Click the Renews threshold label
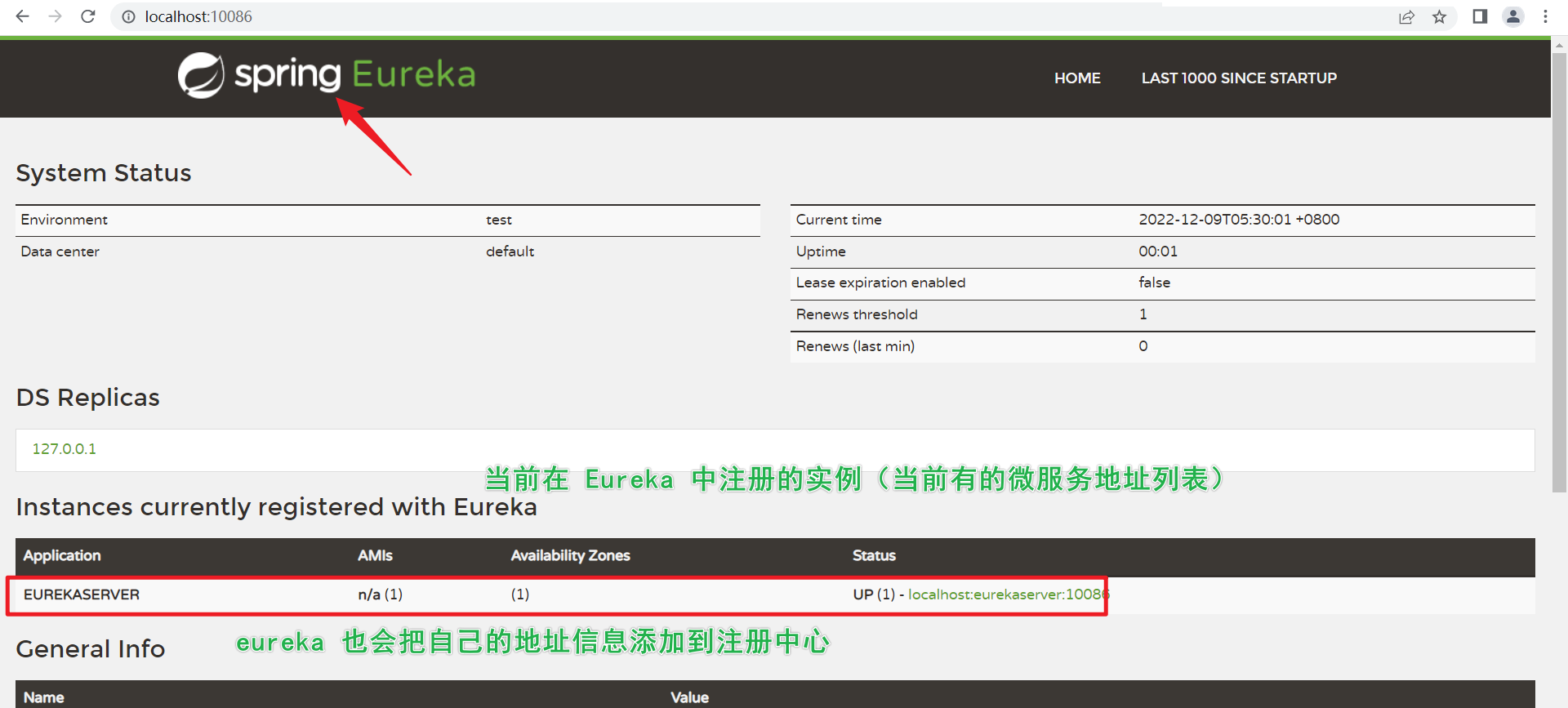Viewport: 1568px width, 708px height. 857,314
